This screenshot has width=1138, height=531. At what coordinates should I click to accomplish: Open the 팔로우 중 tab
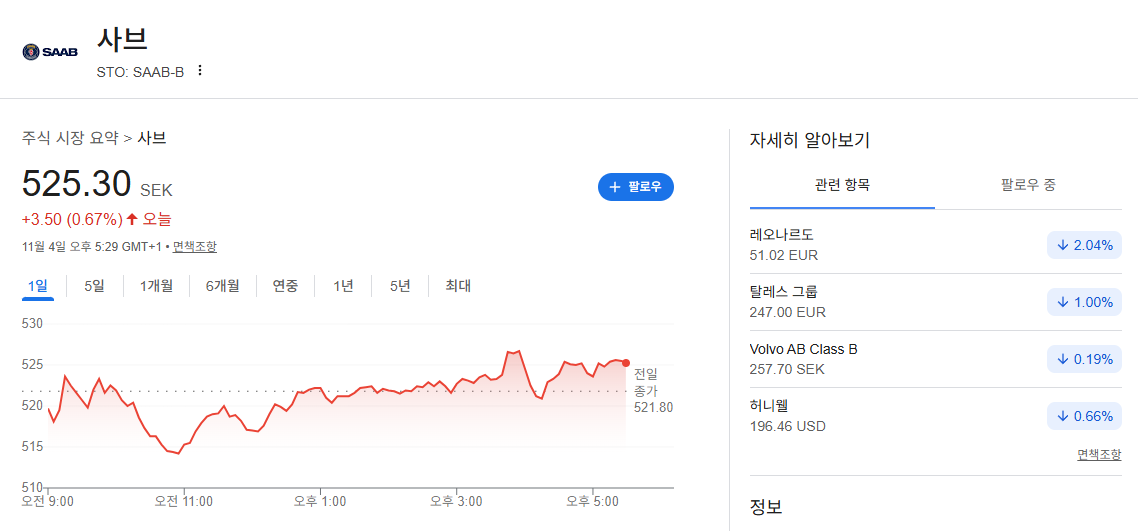point(1028,185)
